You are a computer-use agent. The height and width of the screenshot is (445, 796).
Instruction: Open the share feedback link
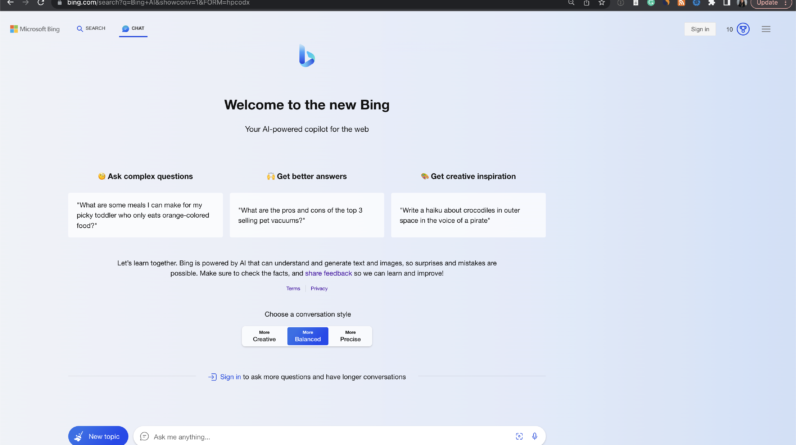(x=328, y=273)
